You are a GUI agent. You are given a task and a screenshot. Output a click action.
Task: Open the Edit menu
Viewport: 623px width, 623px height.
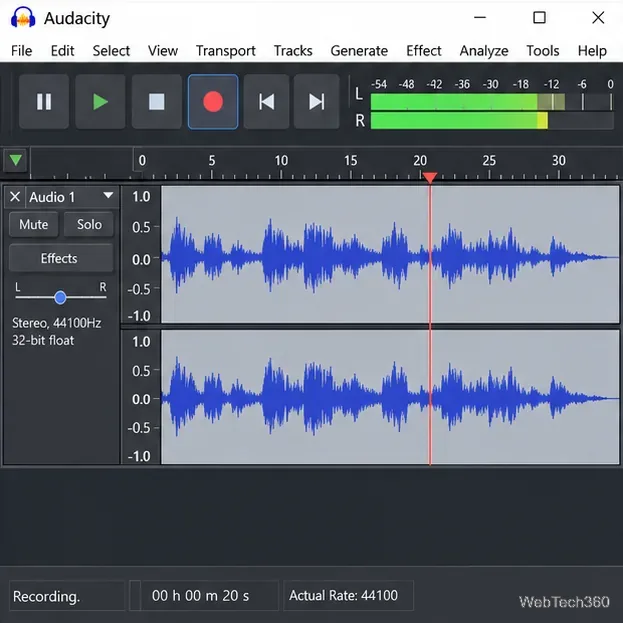click(x=62, y=51)
